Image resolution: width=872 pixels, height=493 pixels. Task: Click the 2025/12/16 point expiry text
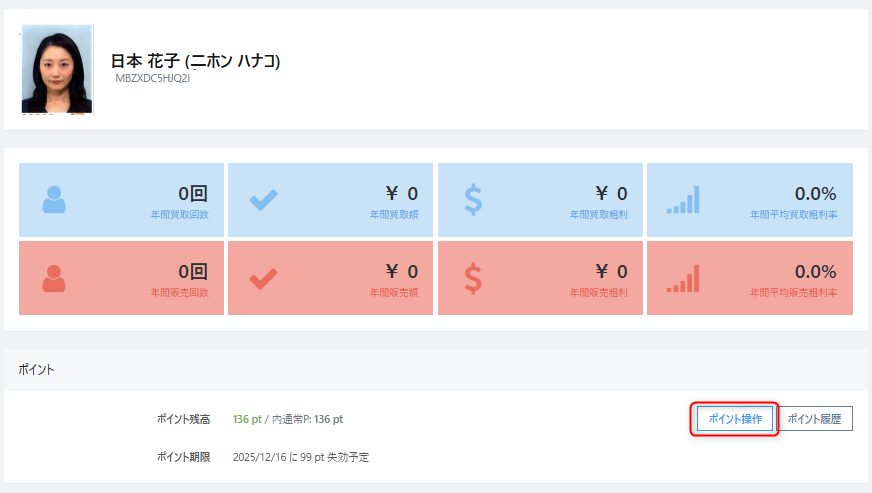[300, 457]
